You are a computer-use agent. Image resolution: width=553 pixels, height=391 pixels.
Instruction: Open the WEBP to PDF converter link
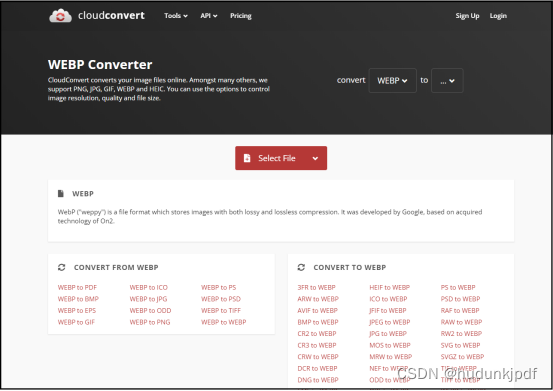(x=77, y=288)
